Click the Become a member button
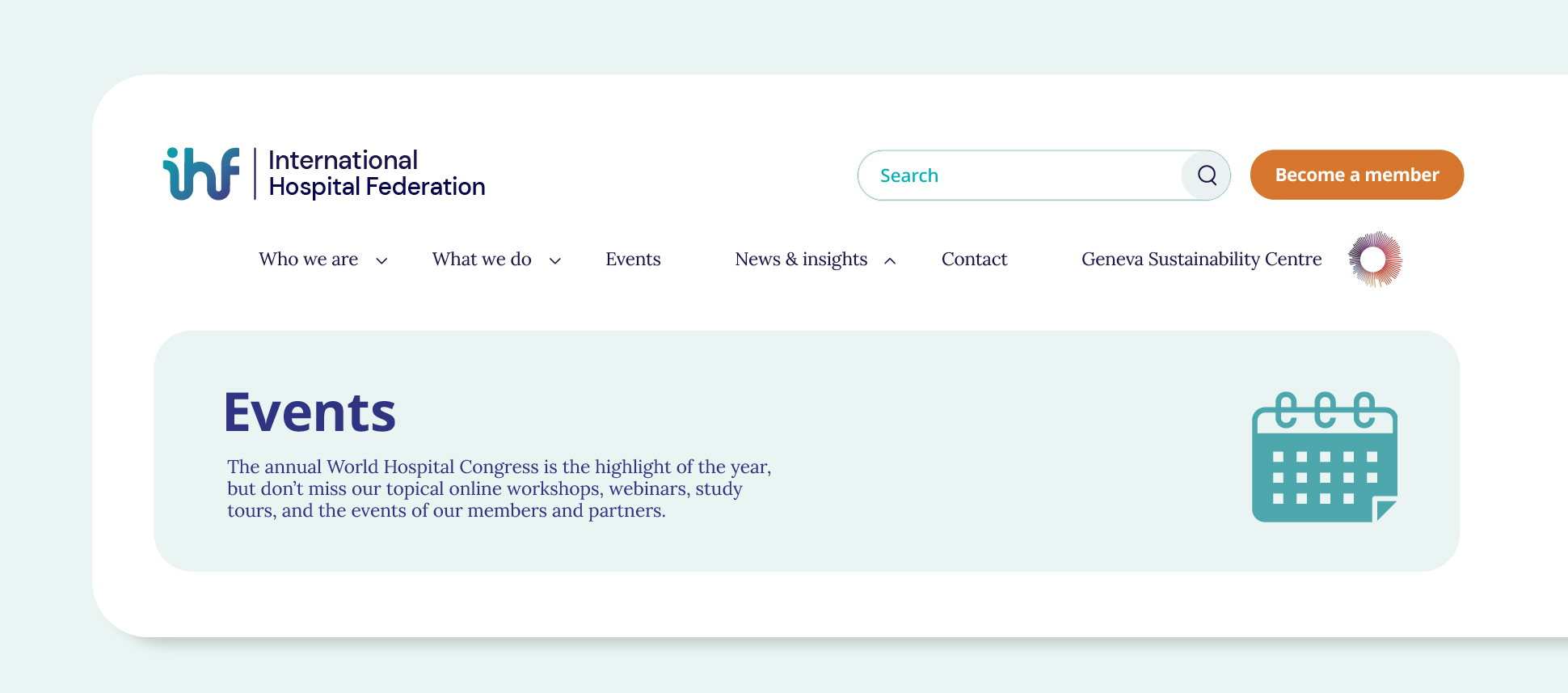Viewport: 1568px width, 693px height. (x=1356, y=175)
